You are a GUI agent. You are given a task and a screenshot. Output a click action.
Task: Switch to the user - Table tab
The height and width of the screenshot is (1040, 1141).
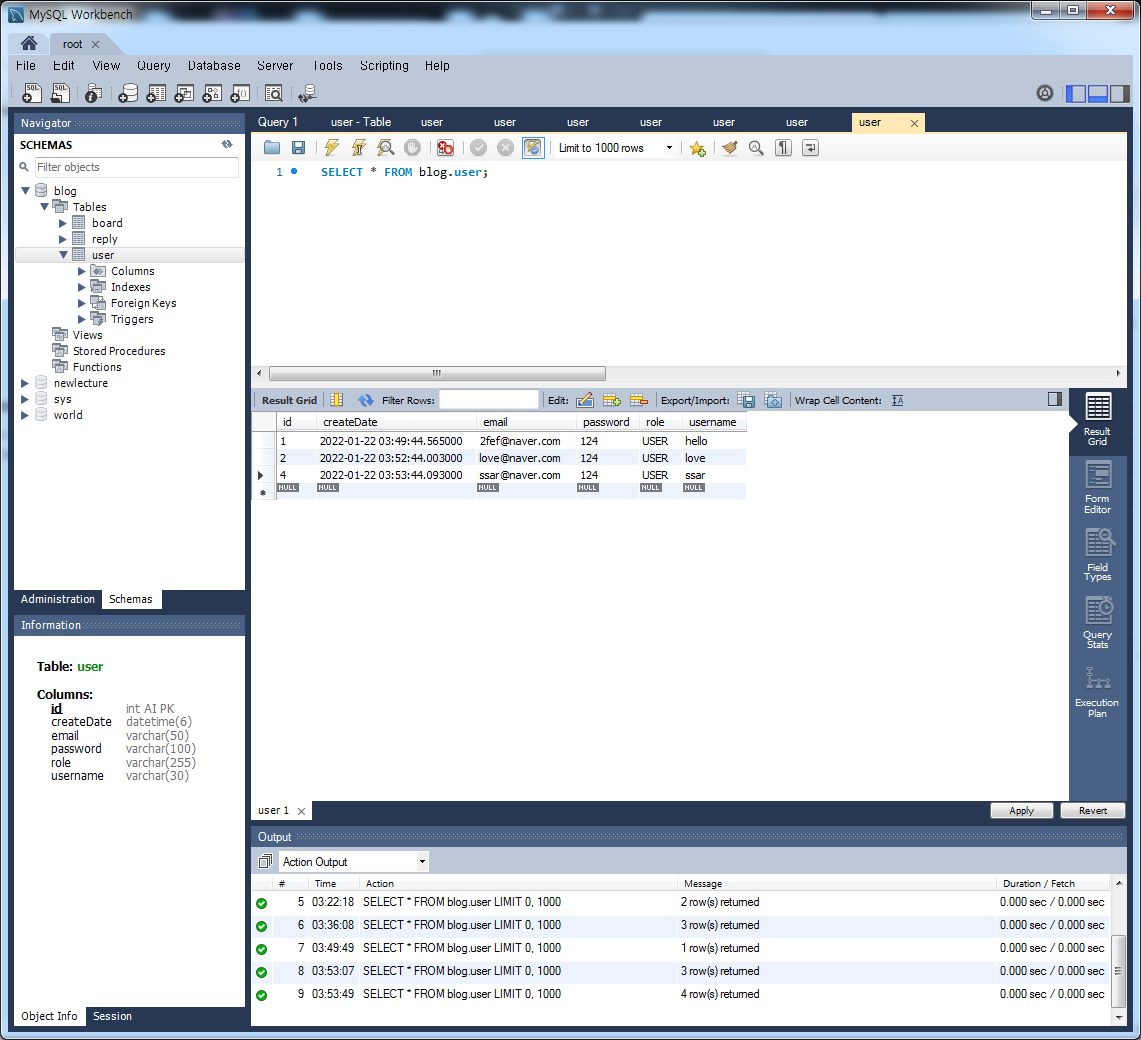(361, 122)
